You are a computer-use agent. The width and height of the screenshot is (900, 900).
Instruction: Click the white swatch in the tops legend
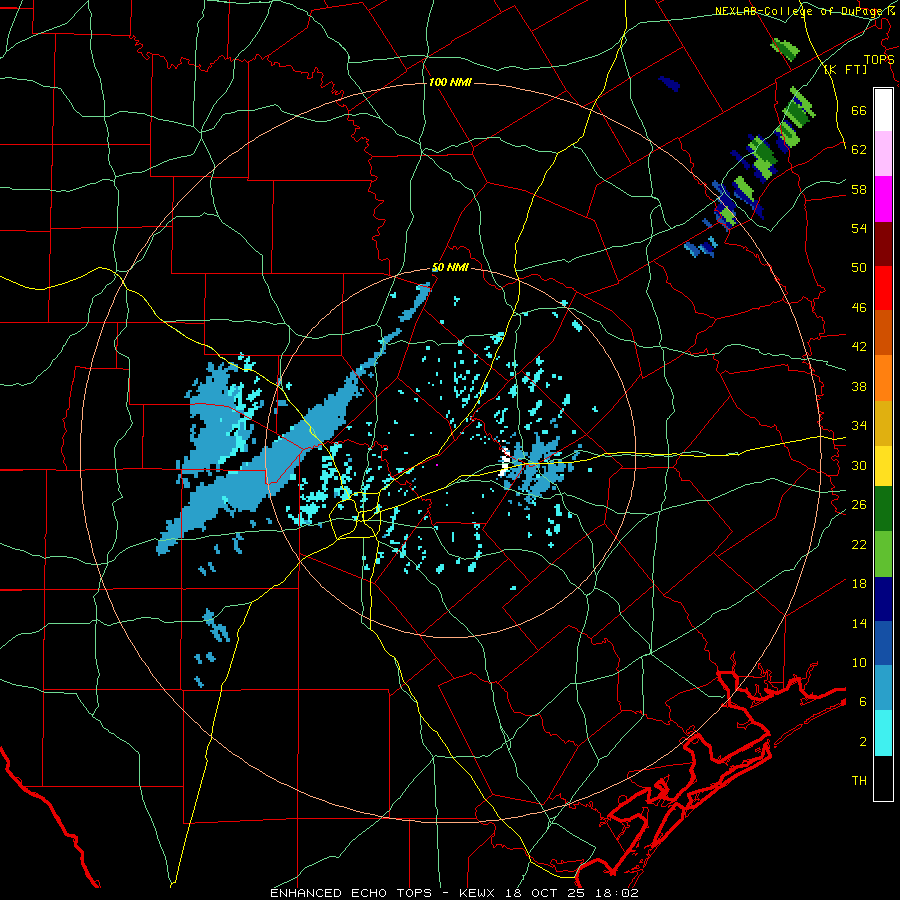pyautogui.click(x=883, y=110)
